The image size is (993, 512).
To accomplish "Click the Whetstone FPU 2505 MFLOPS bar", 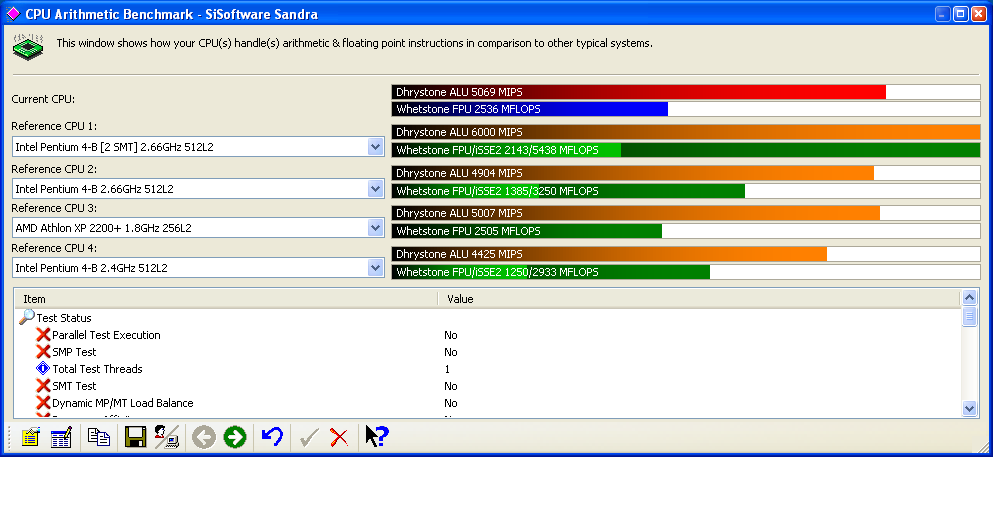I will 686,231.
